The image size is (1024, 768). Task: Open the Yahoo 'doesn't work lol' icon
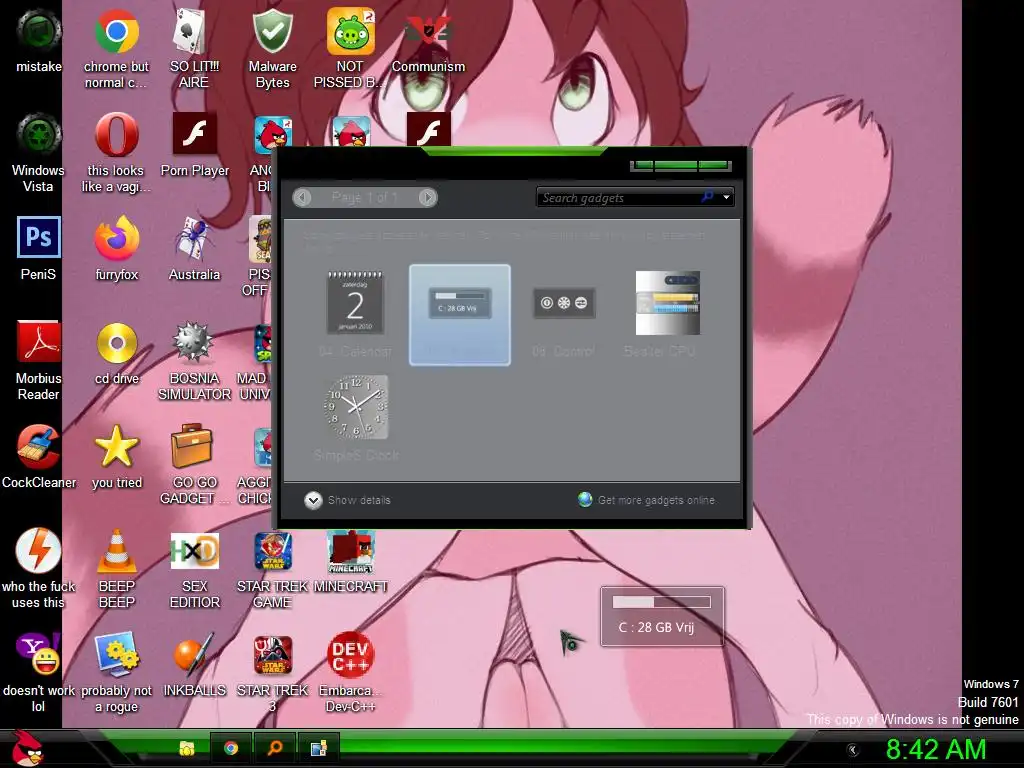tap(39, 673)
